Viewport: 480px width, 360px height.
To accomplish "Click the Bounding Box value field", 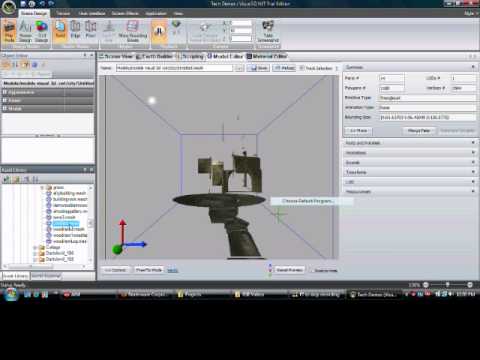I will pos(427,117).
